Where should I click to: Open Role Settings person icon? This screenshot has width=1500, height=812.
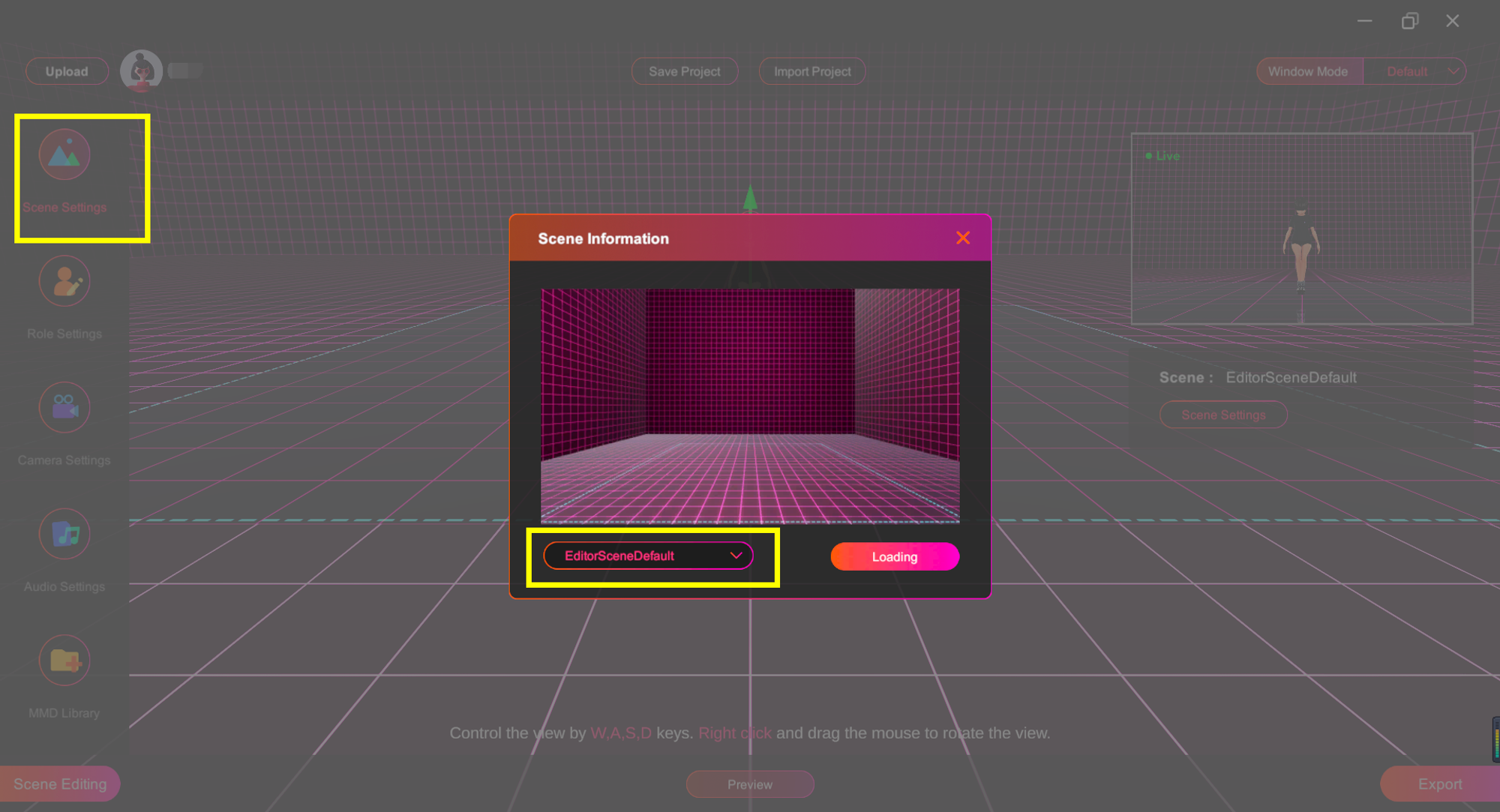click(x=64, y=282)
